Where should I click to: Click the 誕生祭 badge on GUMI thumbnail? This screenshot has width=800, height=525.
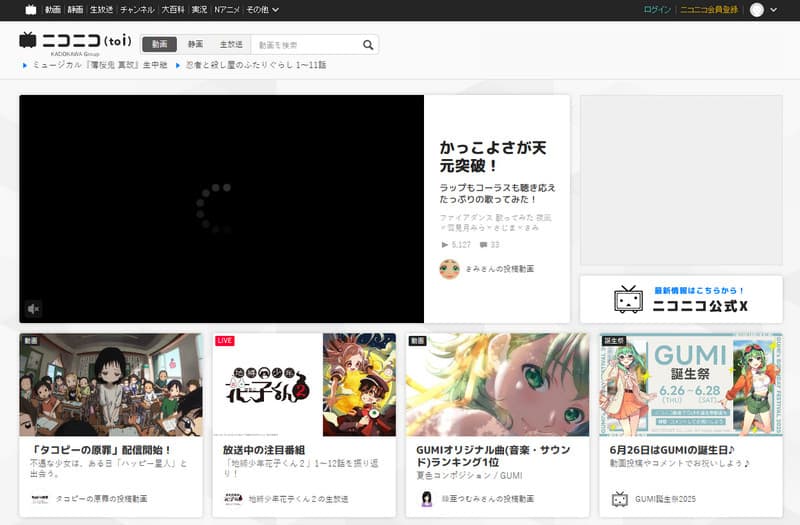click(x=614, y=341)
